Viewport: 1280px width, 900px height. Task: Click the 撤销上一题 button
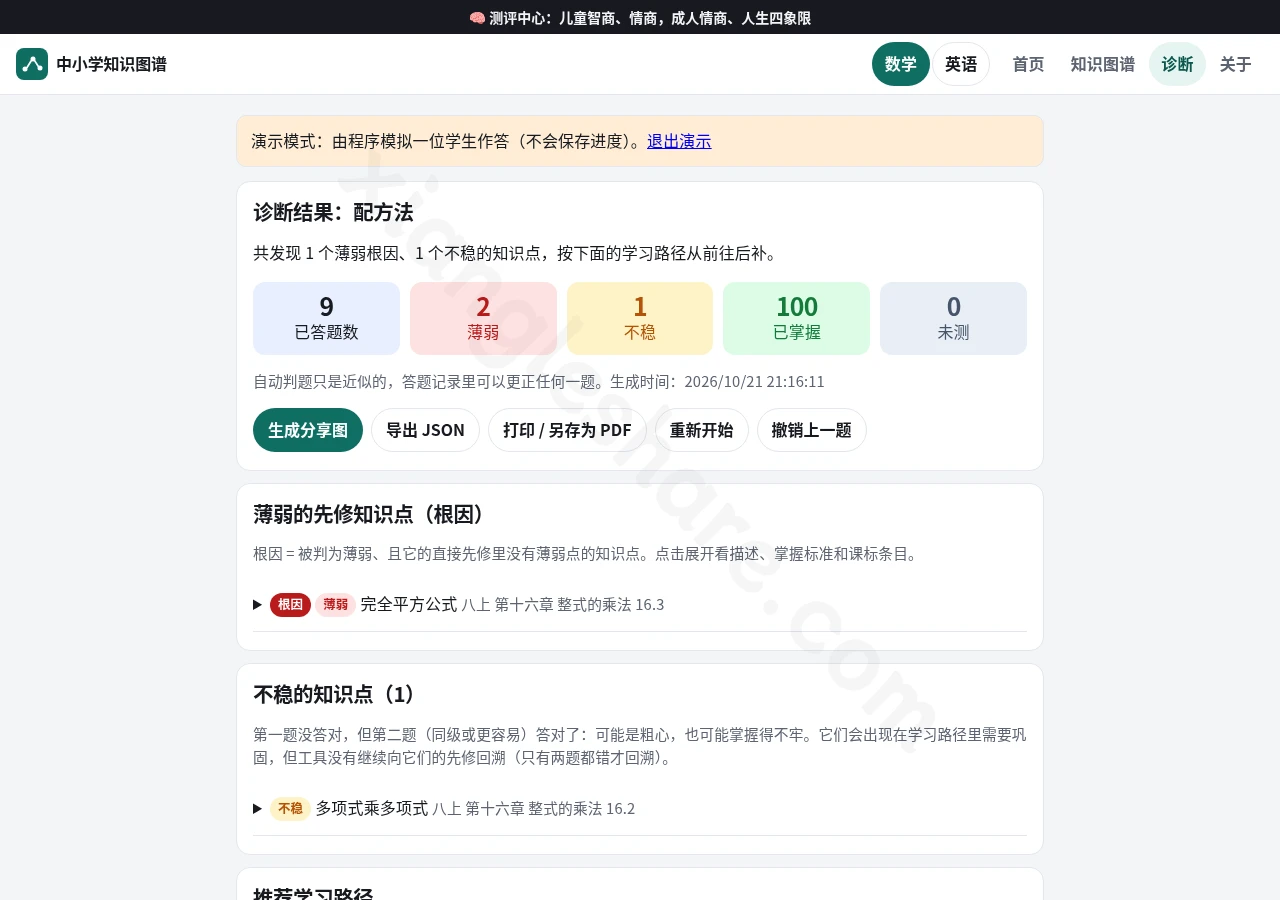pos(811,430)
